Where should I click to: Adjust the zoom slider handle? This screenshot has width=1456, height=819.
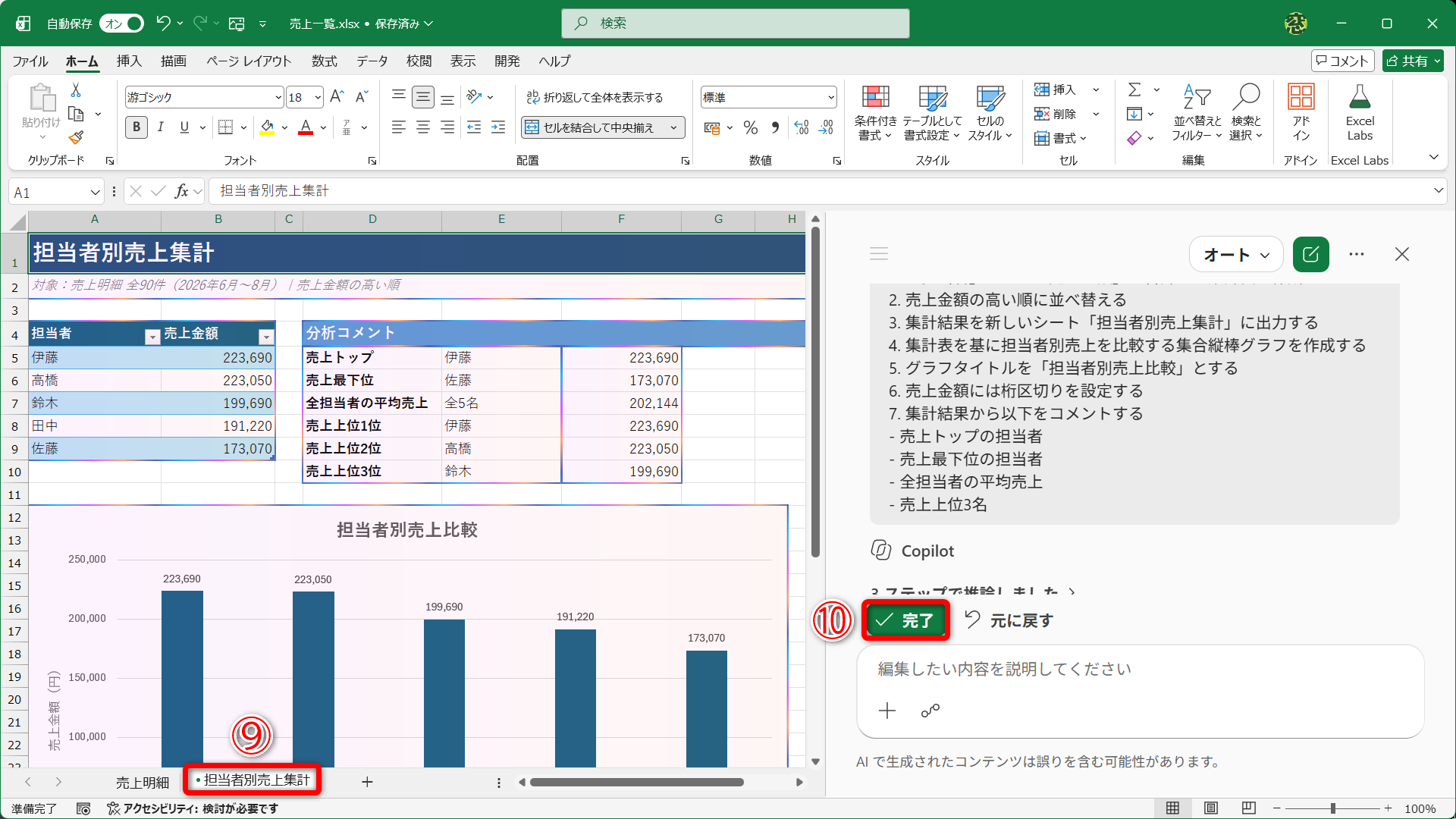click(1332, 808)
